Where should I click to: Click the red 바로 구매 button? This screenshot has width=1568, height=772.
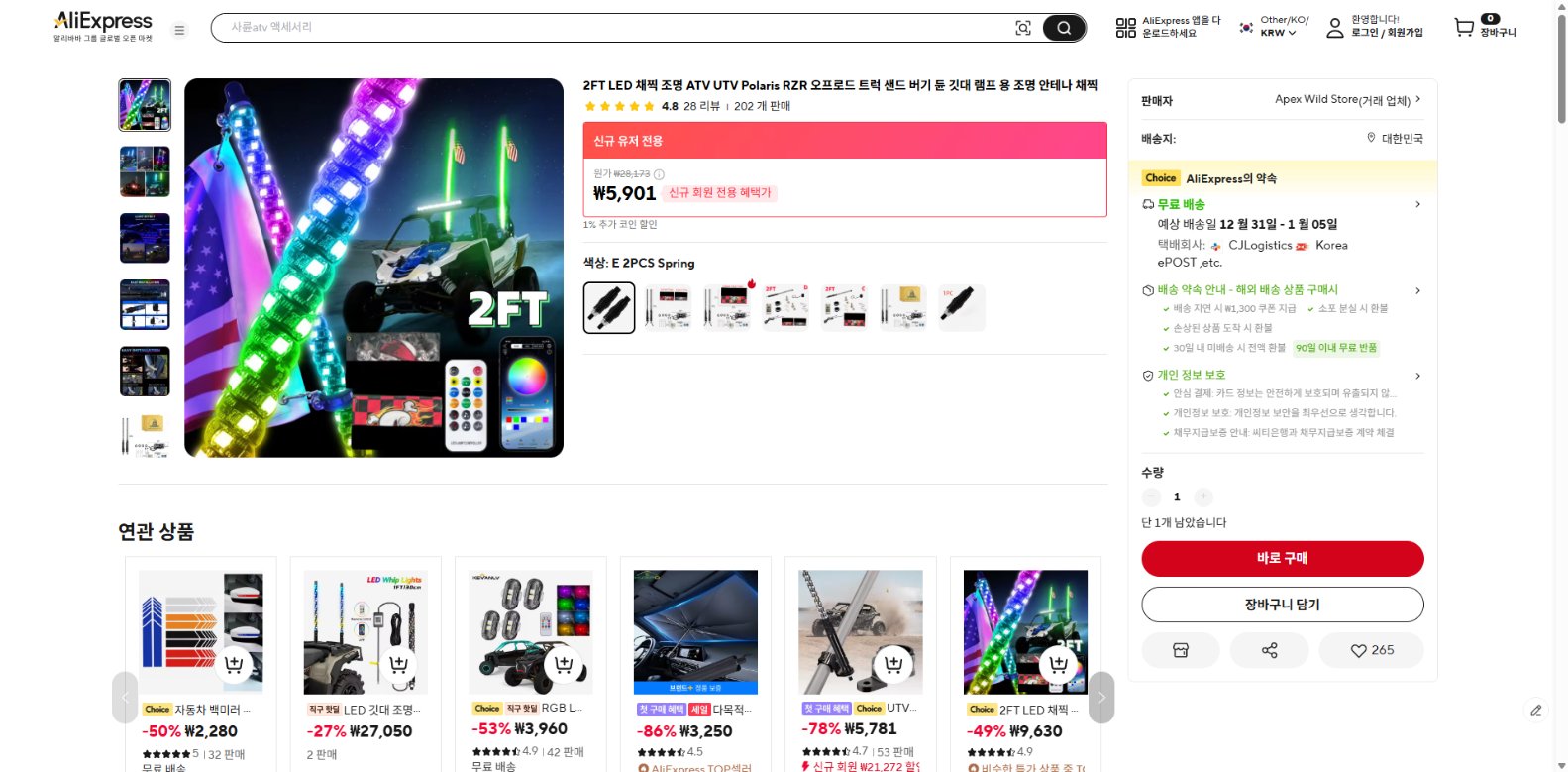click(1283, 559)
